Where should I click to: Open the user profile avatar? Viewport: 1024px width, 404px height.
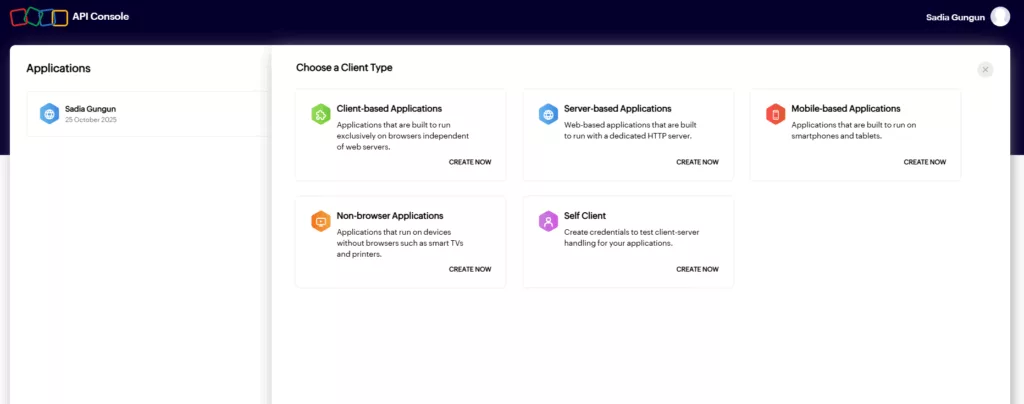pos(1000,17)
